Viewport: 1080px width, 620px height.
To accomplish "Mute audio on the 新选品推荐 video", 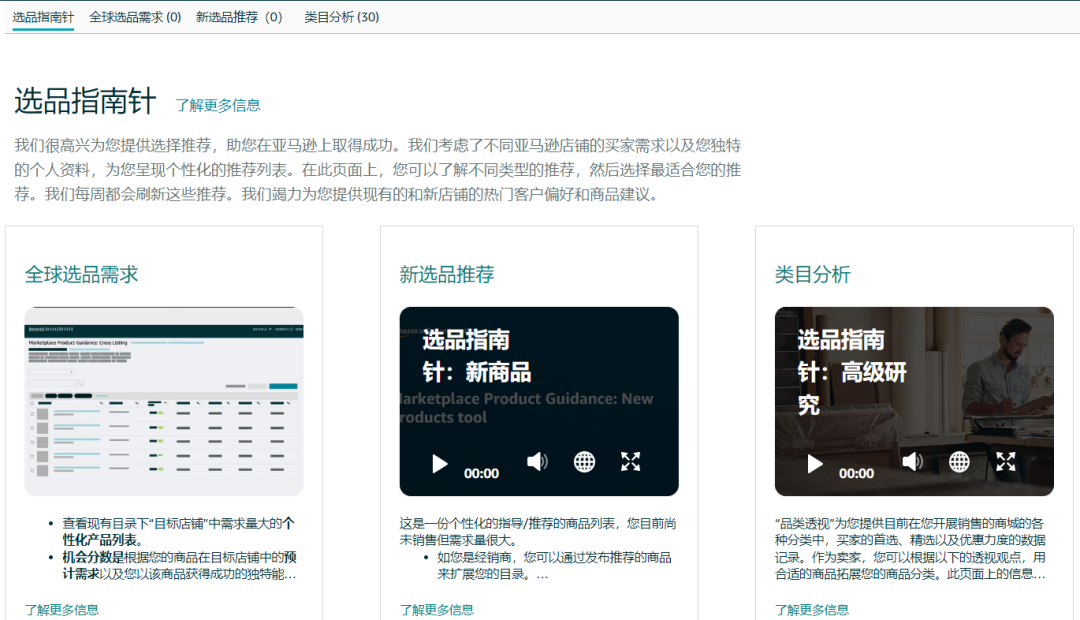I will pos(537,462).
